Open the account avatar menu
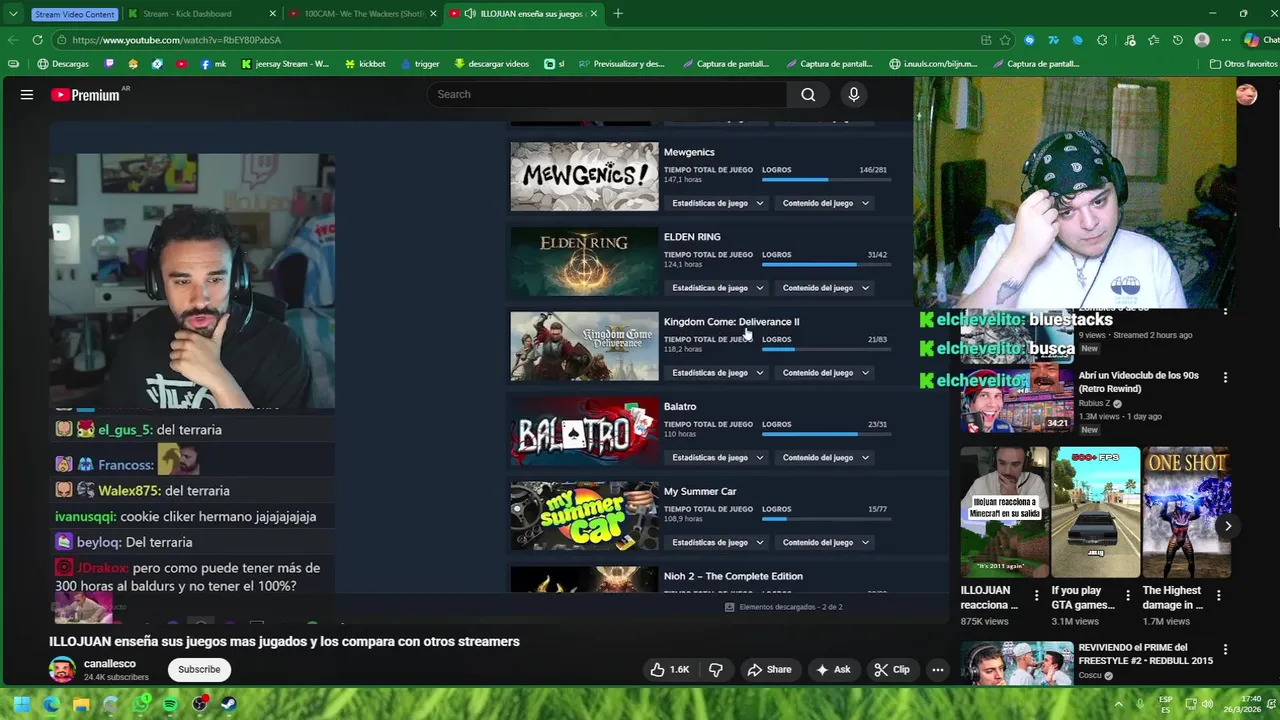Viewport: 1280px width, 720px height. (x=1246, y=95)
